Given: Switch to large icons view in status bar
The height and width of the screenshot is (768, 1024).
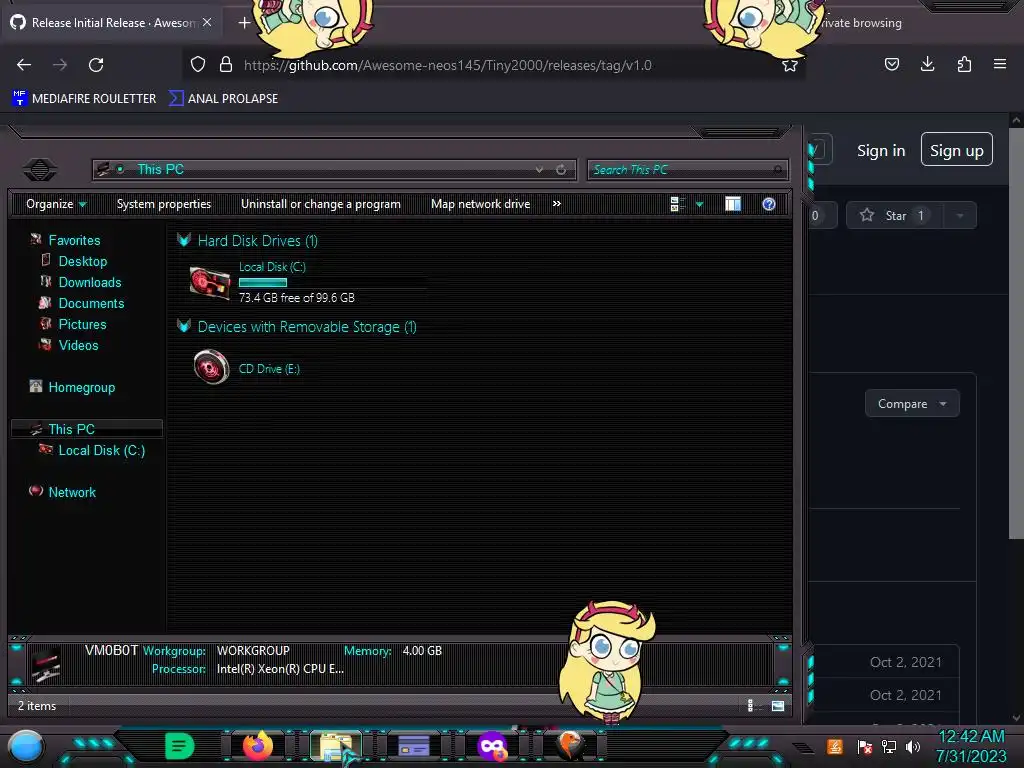Looking at the screenshot, I should pyautogui.click(x=778, y=705).
